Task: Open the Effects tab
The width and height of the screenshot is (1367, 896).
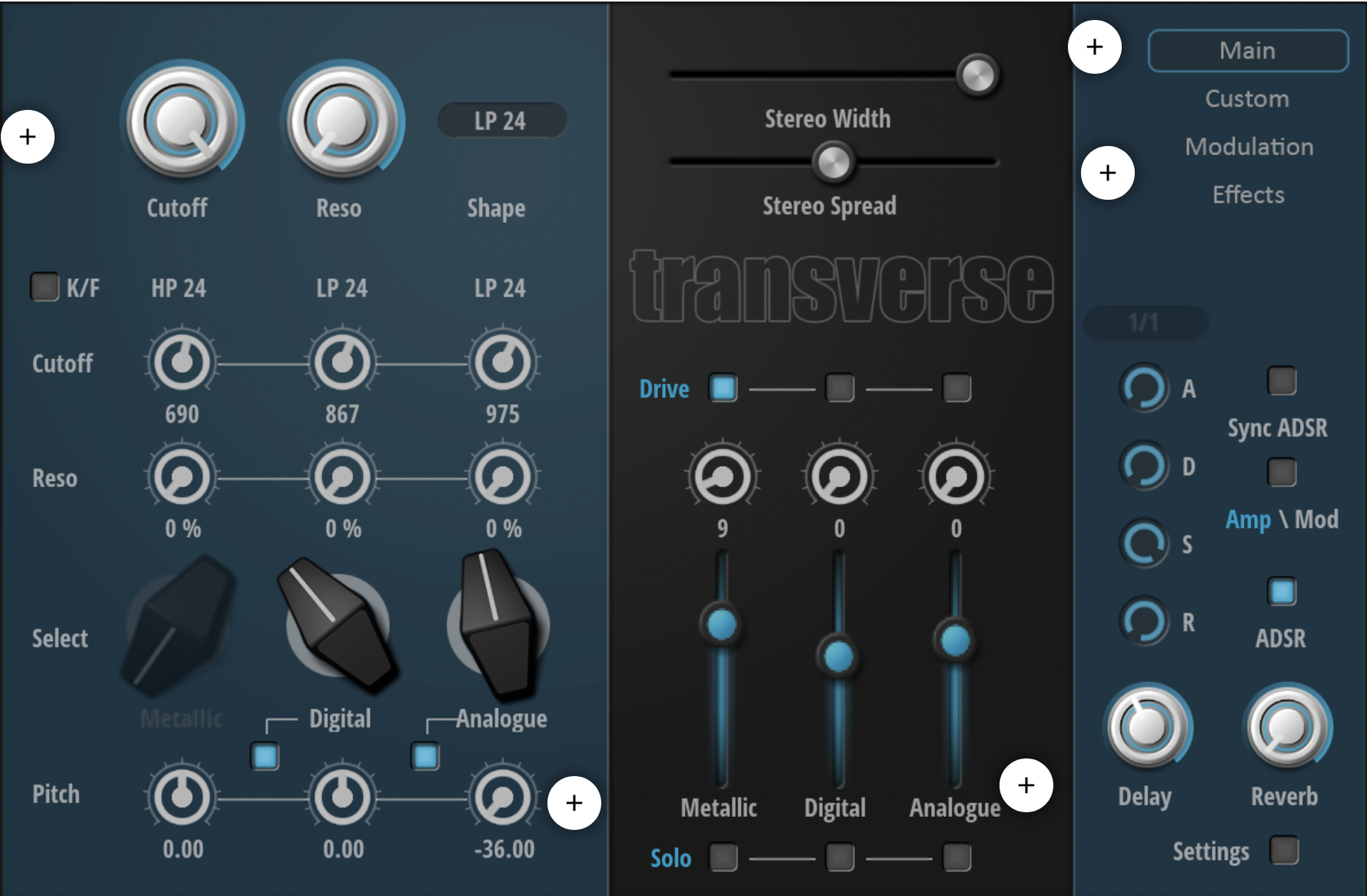Action: [x=1249, y=195]
